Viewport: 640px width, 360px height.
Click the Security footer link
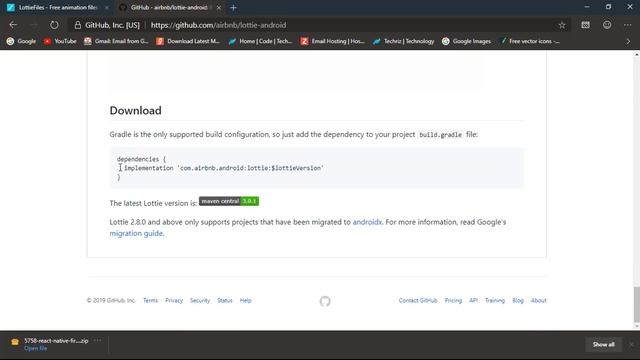click(200, 300)
